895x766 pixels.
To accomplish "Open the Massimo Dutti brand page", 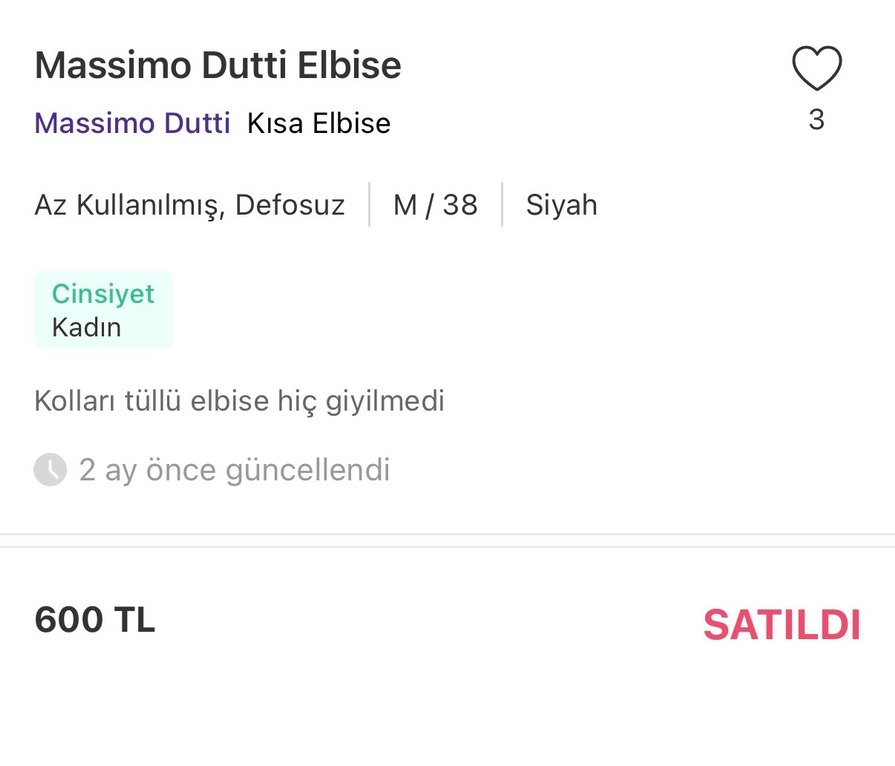I will 131,123.
